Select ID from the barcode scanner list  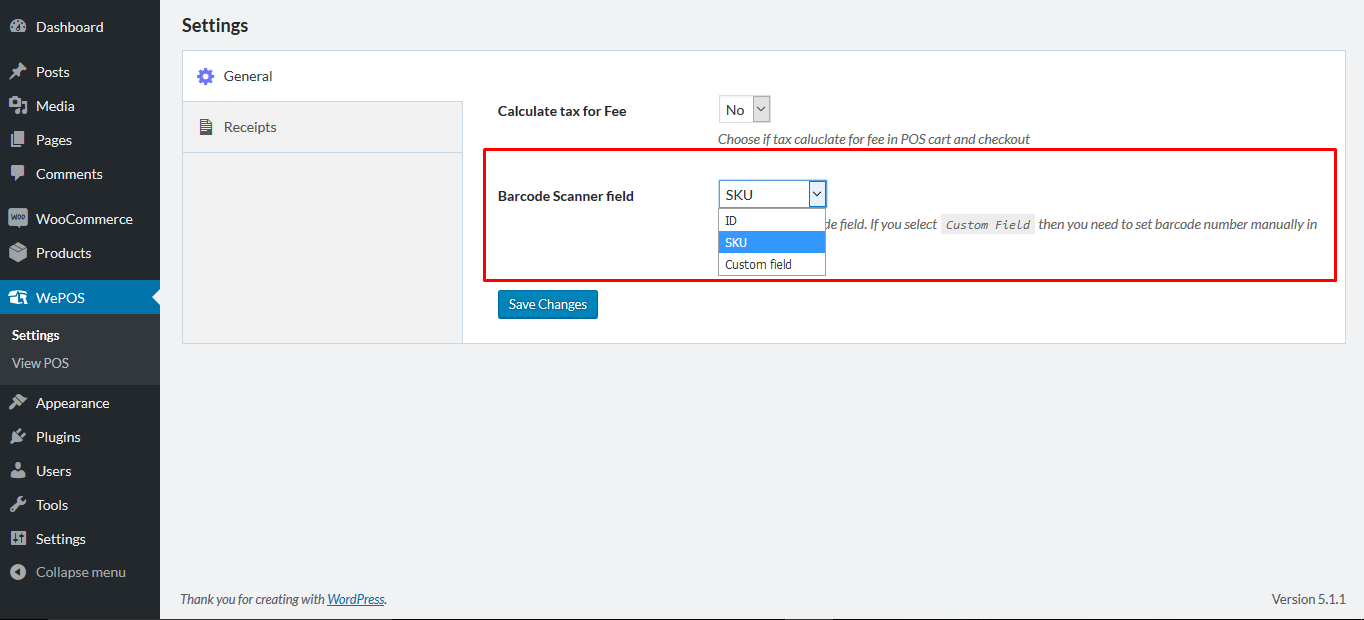[732, 219]
